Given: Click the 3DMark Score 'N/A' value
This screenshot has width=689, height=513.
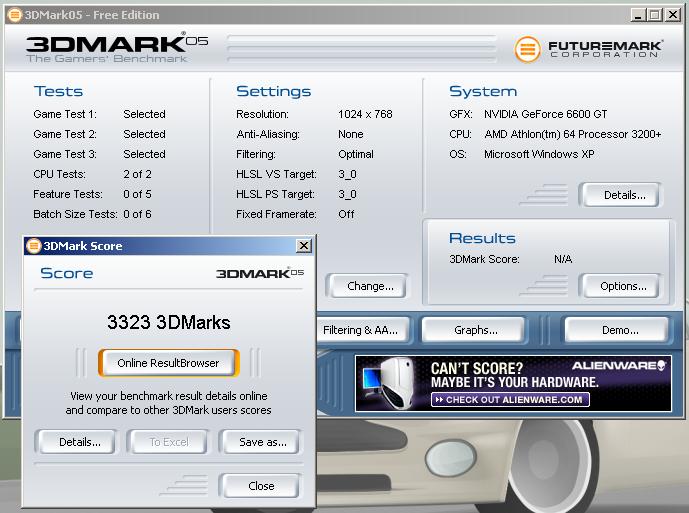Looking at the screenshot, I should pyautogui.click(x=563, y=259).
